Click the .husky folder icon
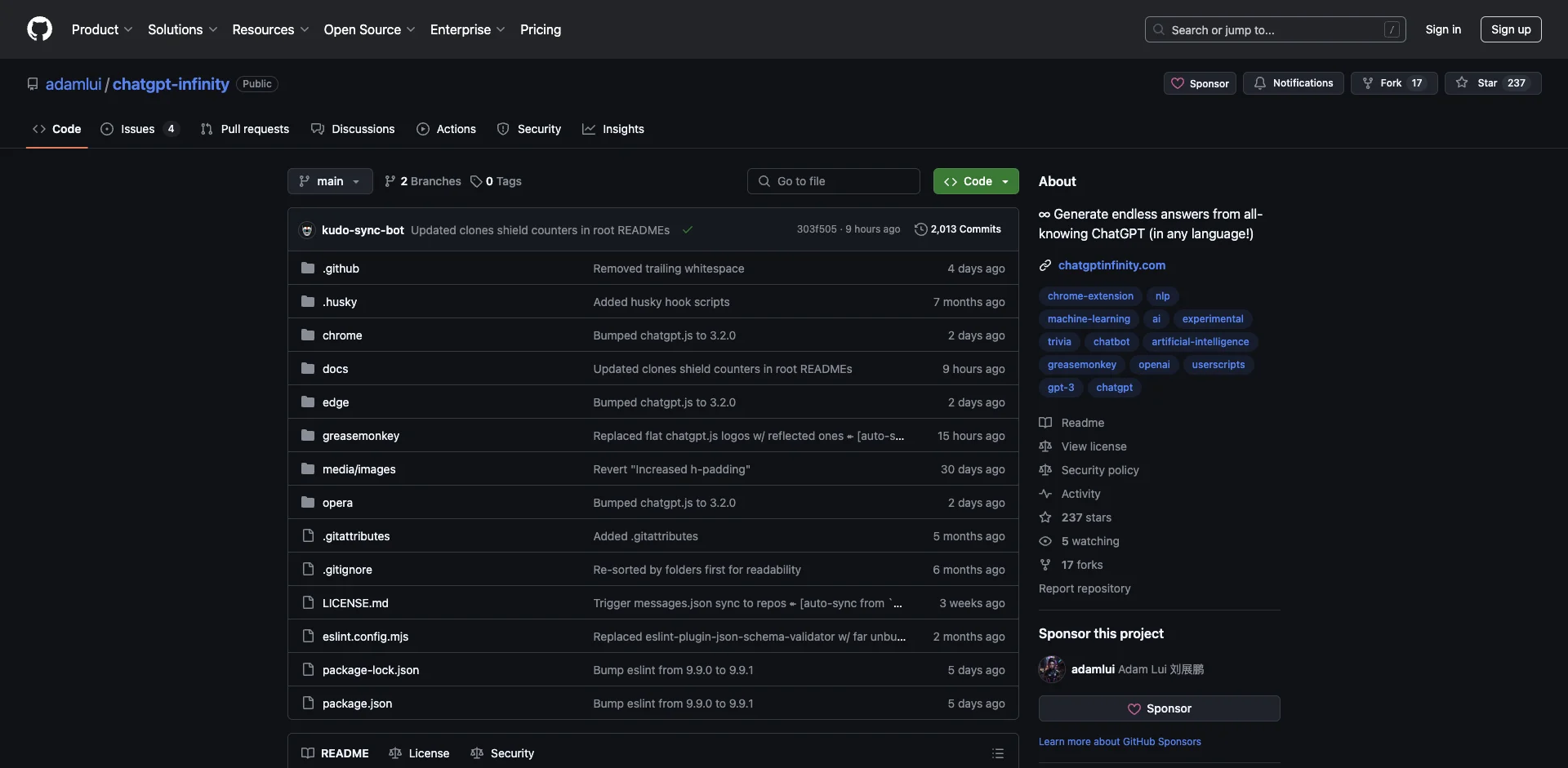The height and width of the screenshot is (768, 1568). (308, 301)
